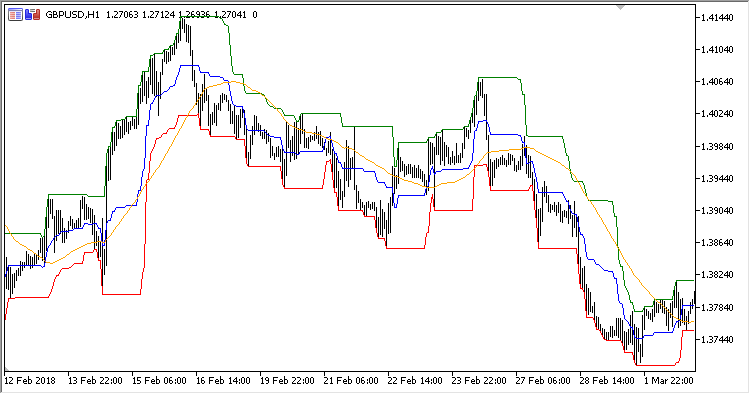Viewport: 750px width, 394px height.
Task: Click the gray chart shift triangle marker
Action: [x=620, y=8]
